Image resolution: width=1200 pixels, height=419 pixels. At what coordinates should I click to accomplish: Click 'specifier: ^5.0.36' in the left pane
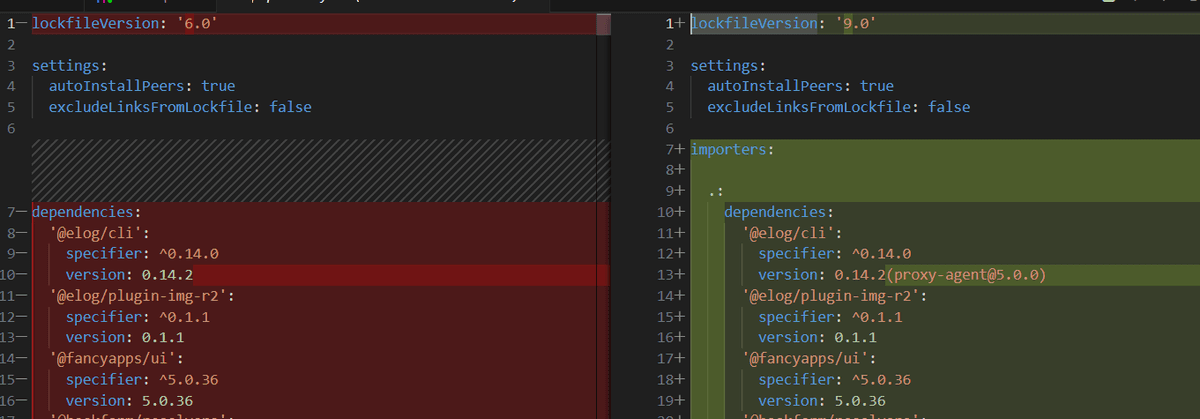pos(142,380)
